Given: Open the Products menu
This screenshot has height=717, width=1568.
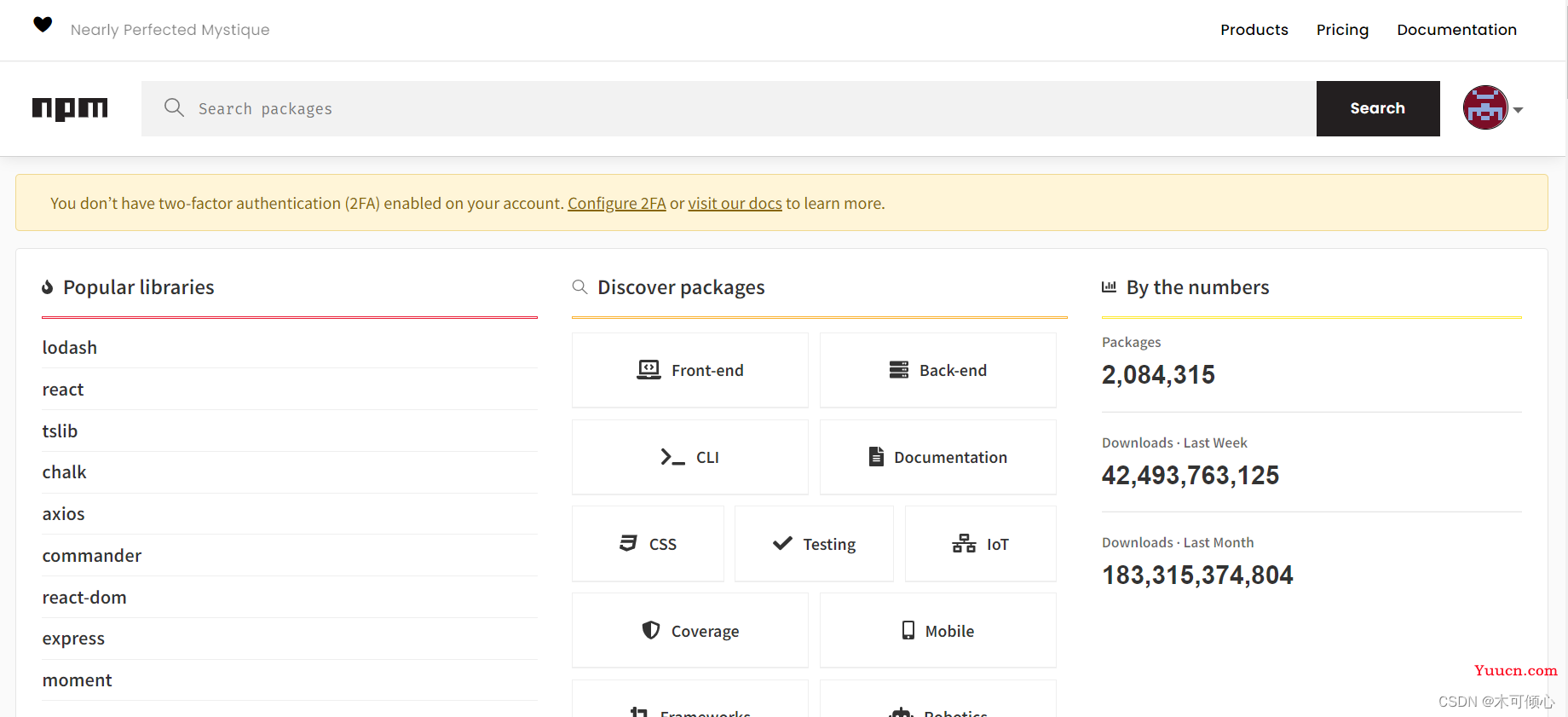Looking at the screenshot, I should 1254,30.
